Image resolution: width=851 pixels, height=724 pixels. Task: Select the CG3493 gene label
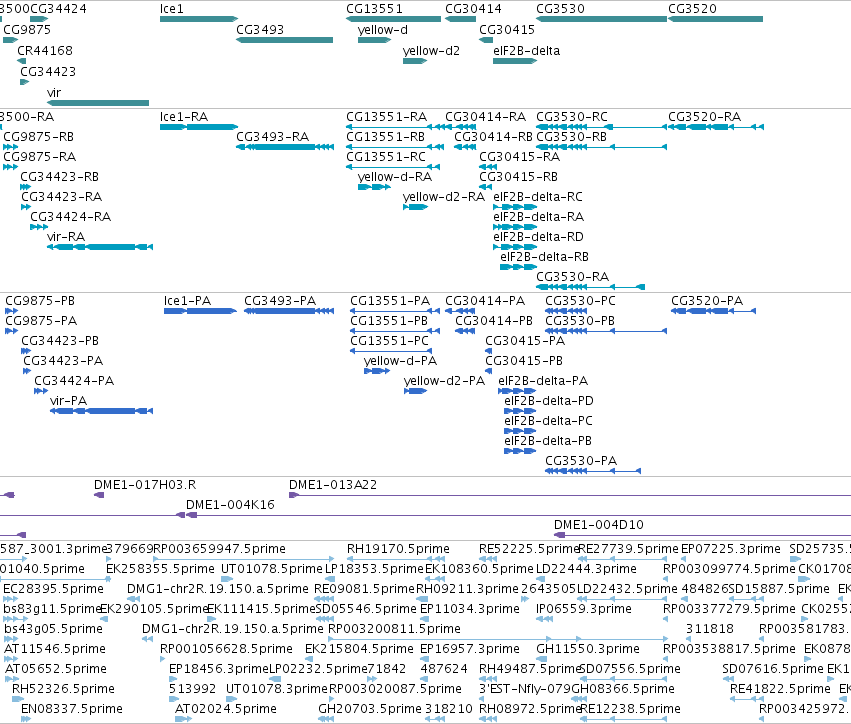260,30
